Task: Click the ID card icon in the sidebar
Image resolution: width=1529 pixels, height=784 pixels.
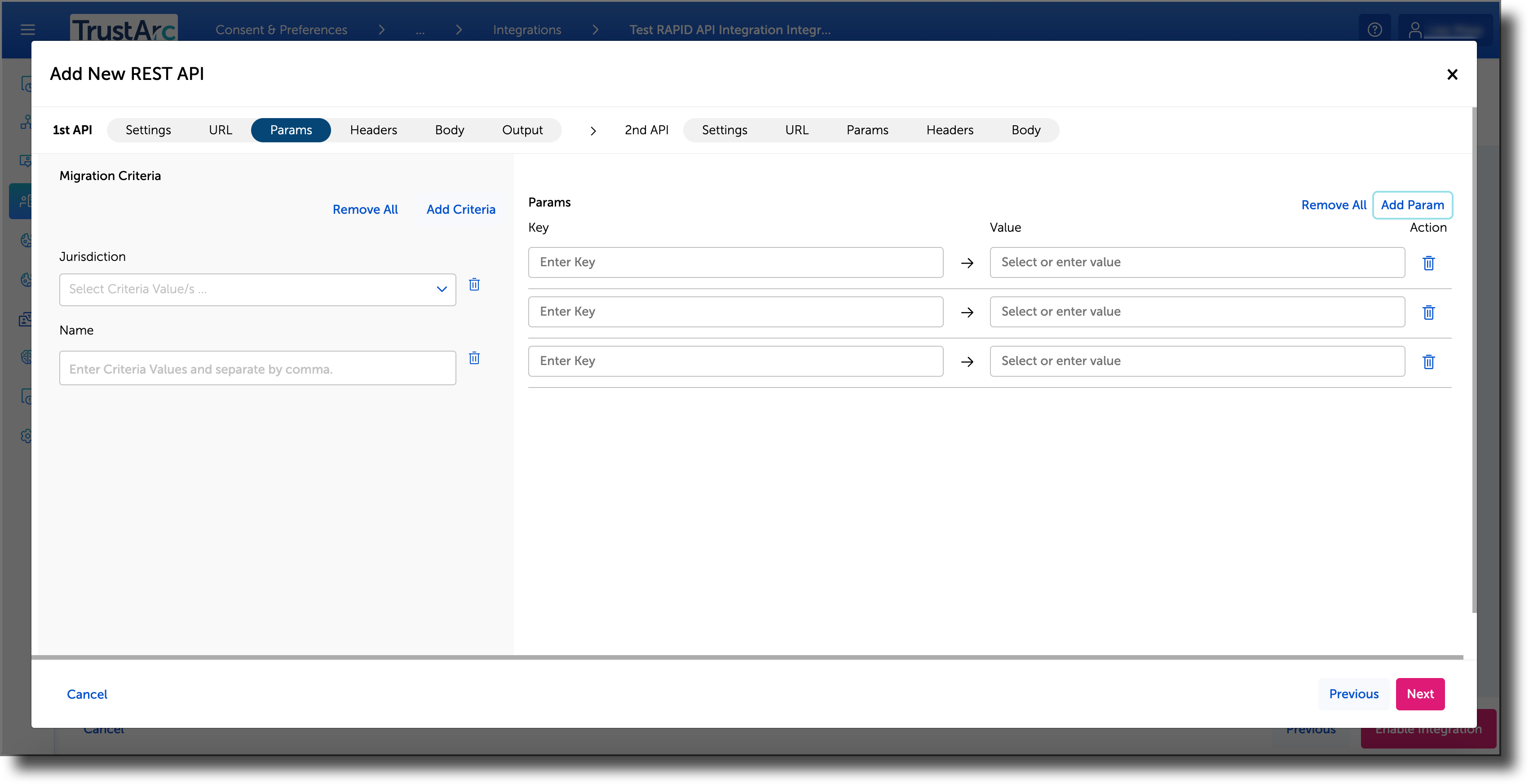Action: tap(27, 319)
